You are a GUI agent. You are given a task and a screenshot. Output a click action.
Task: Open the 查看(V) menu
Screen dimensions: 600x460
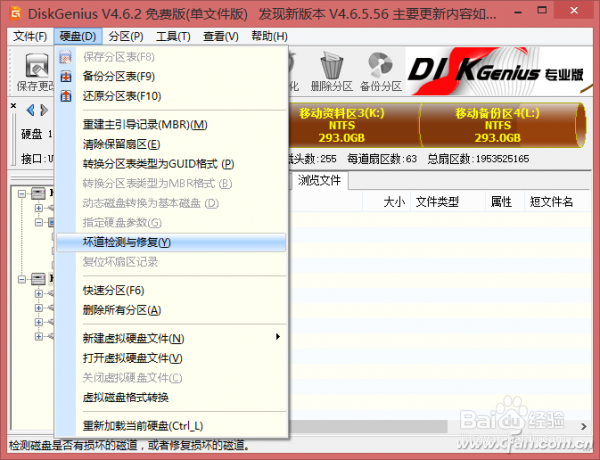[220, 36]
